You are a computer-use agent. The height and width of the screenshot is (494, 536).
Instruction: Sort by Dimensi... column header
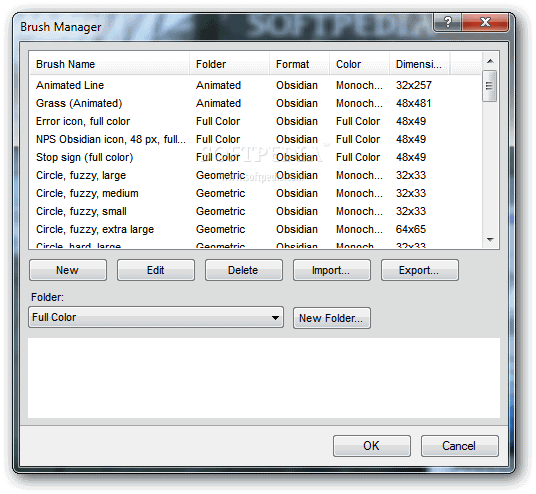pos(420,64)
